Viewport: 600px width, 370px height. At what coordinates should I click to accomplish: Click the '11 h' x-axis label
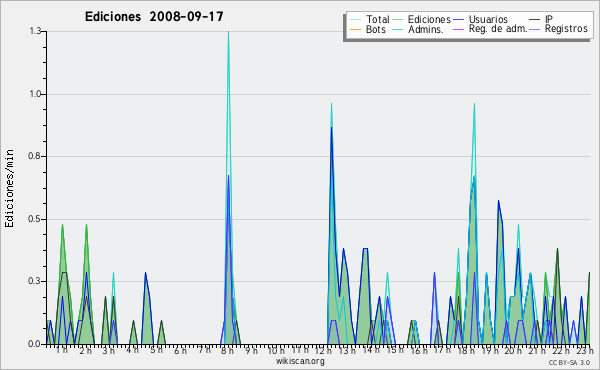coord(300,350)
